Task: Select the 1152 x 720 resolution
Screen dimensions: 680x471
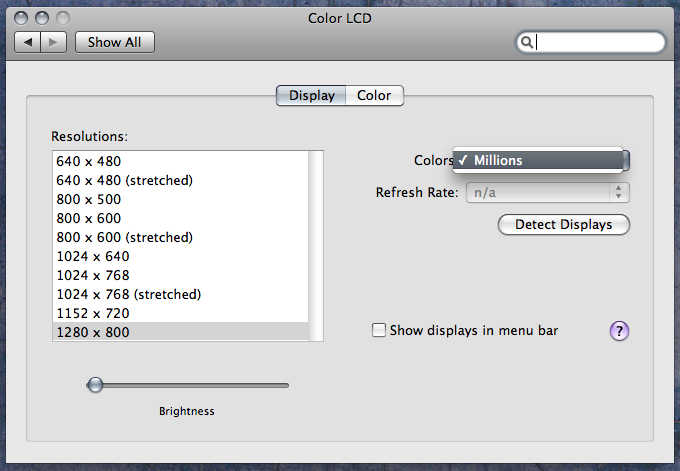Action: [93, 313]
